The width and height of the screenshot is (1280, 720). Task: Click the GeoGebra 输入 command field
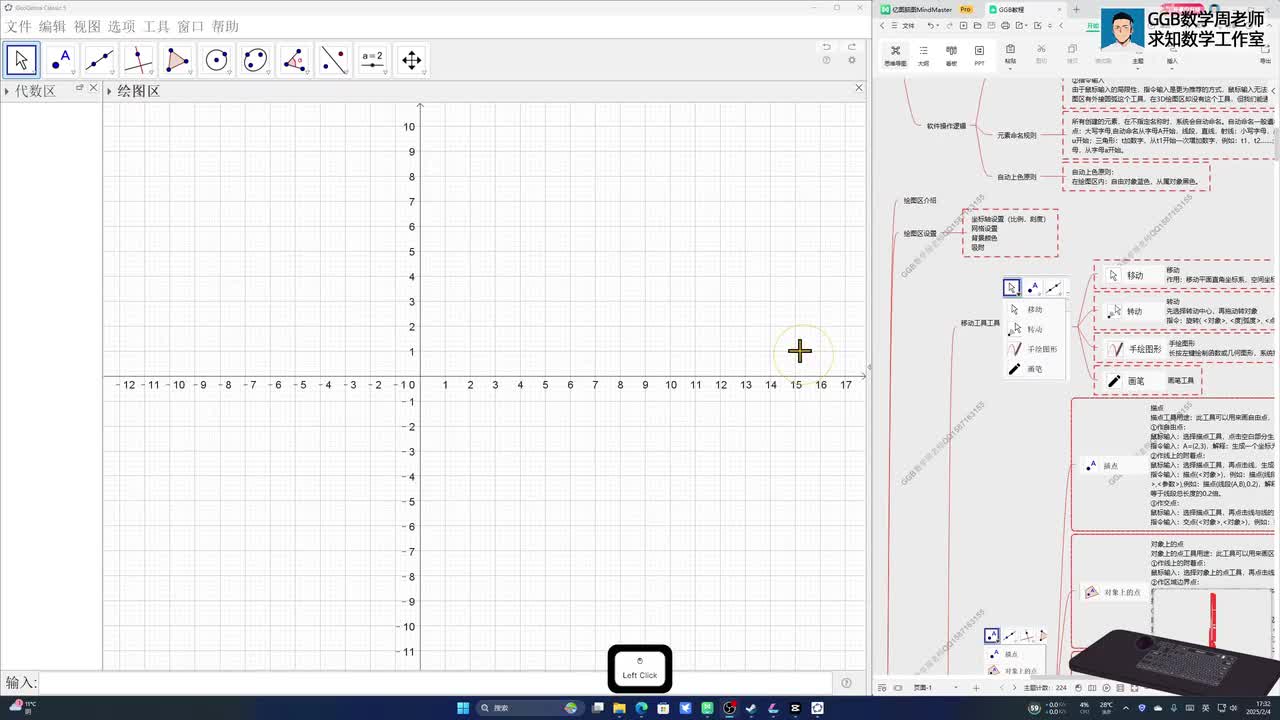coord(436,683)
